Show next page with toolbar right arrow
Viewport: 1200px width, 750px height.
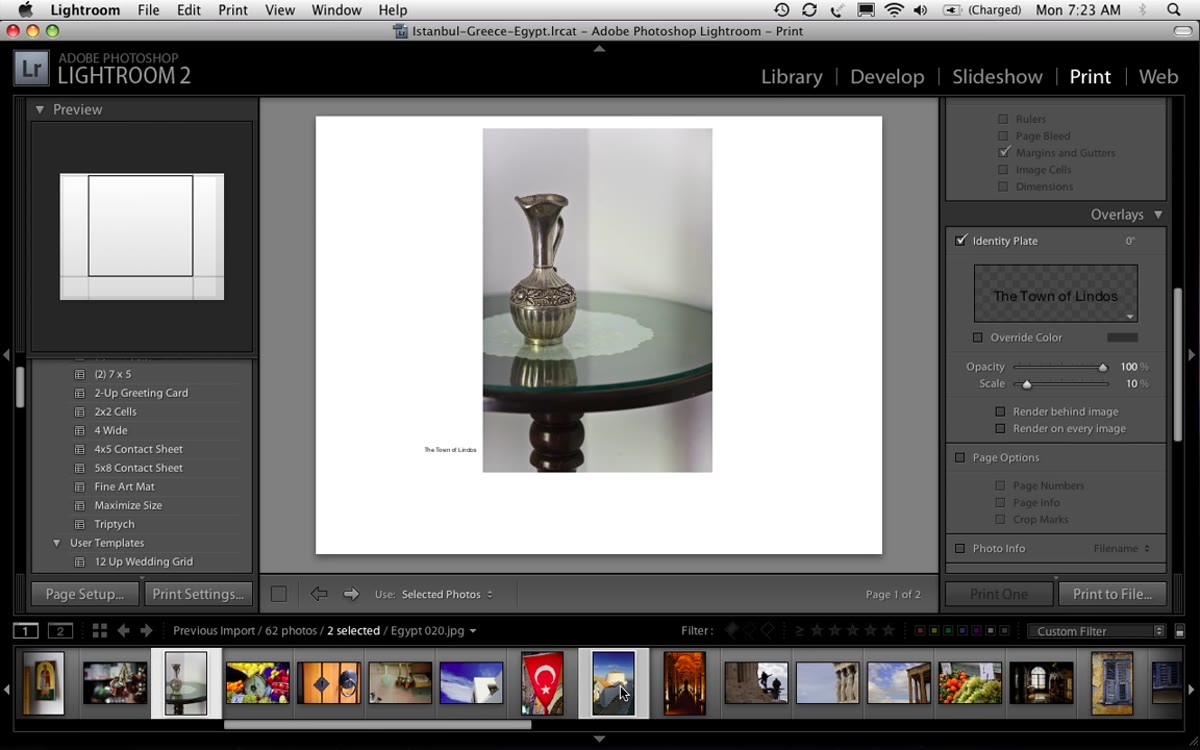click(x=351, y=594)
